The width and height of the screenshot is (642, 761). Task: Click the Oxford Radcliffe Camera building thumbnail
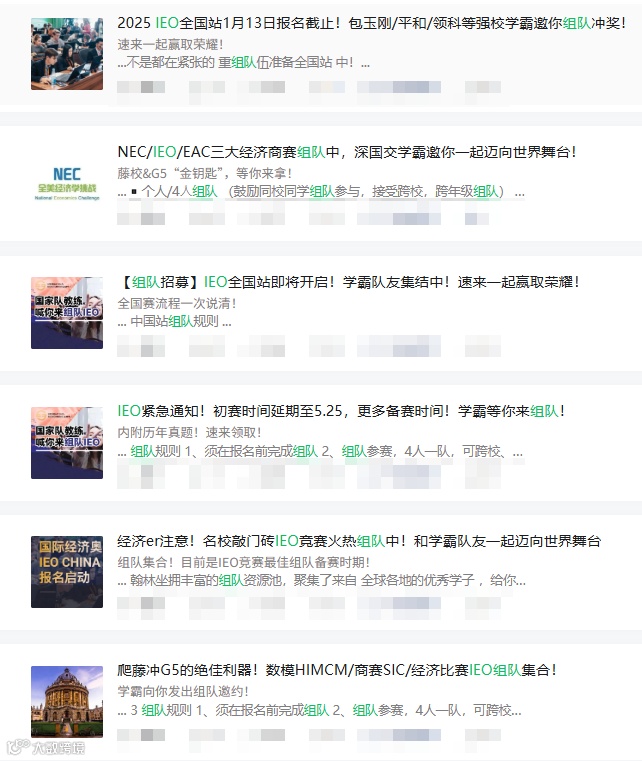click(67, 702)
